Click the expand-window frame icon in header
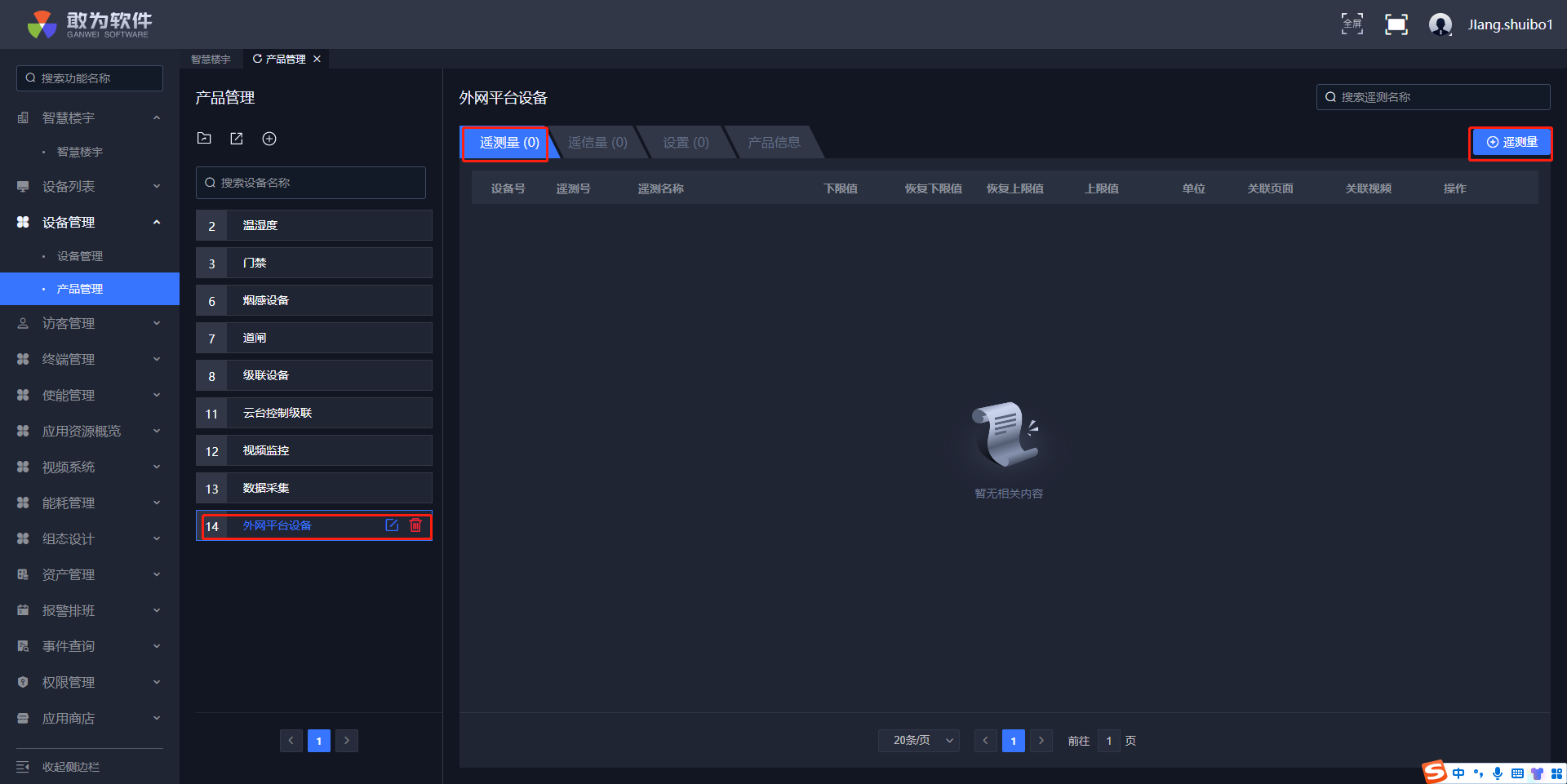This screenshot has width=1567, height=784. coord(1396,24)
